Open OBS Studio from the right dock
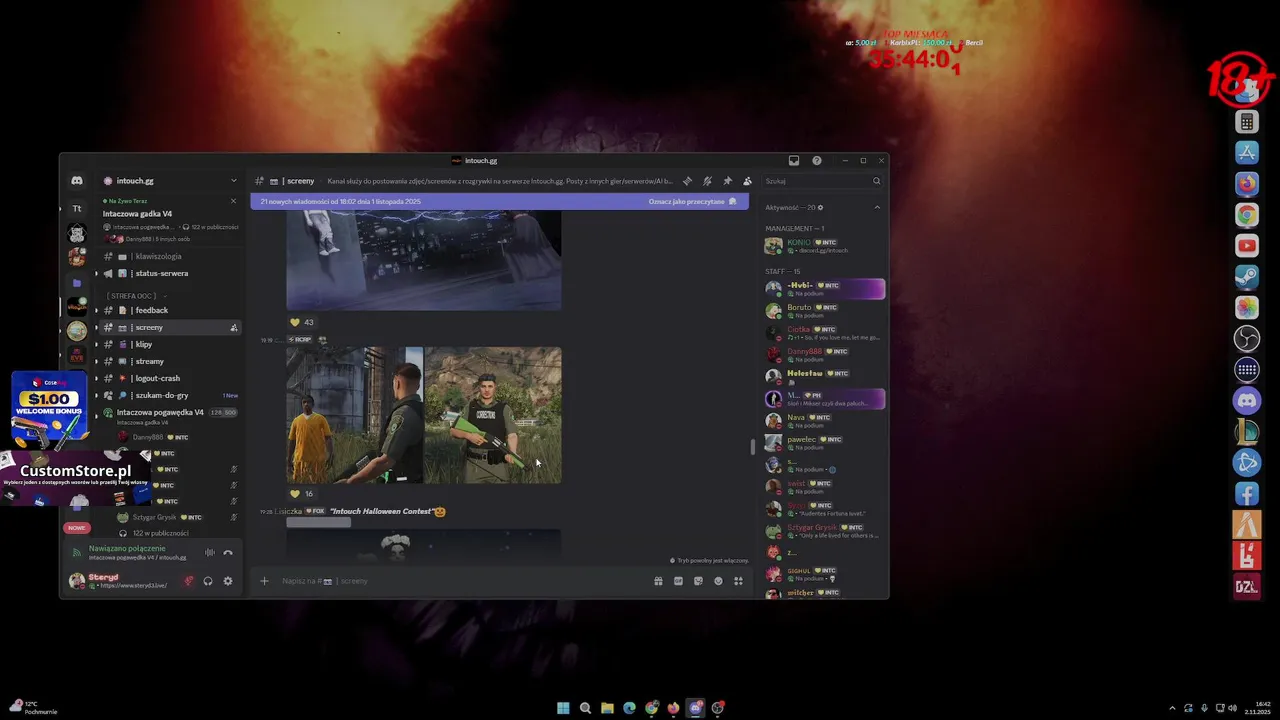Image resolution: width=1280 pixels, height=720 pixels. 1247,339
